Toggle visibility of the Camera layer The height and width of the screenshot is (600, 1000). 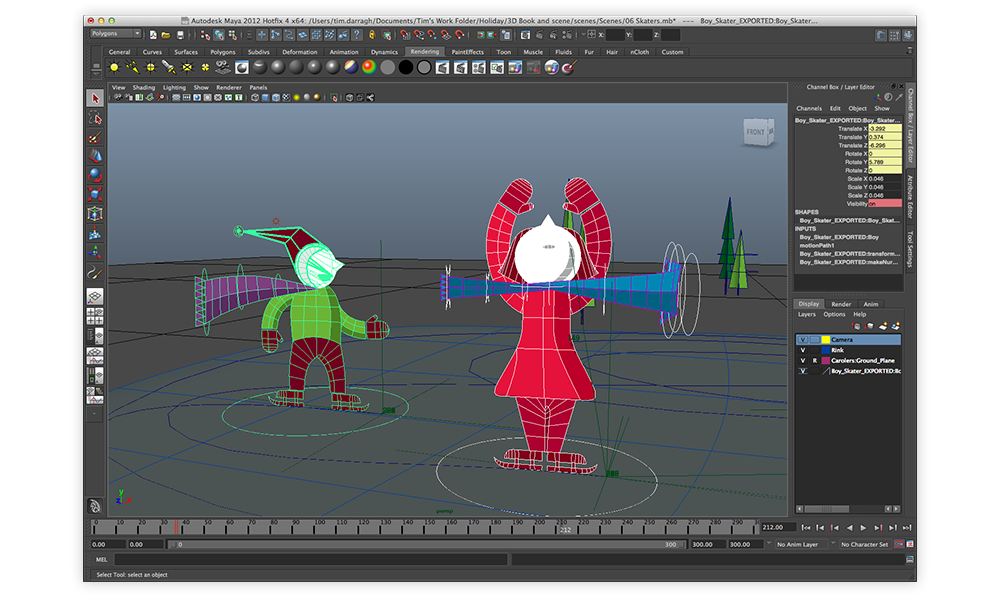click(x=802, y=340)
